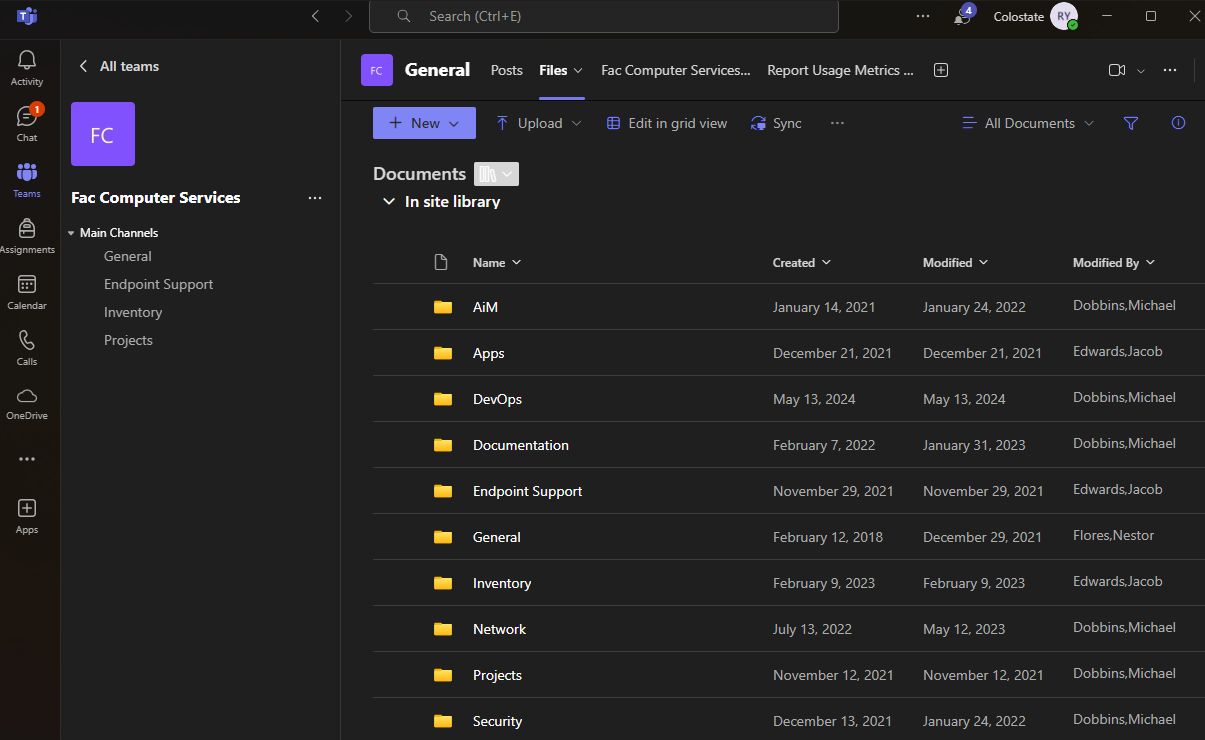Open the Created column sort menu
Viewport: 1205px width, 740px height.
802,262
